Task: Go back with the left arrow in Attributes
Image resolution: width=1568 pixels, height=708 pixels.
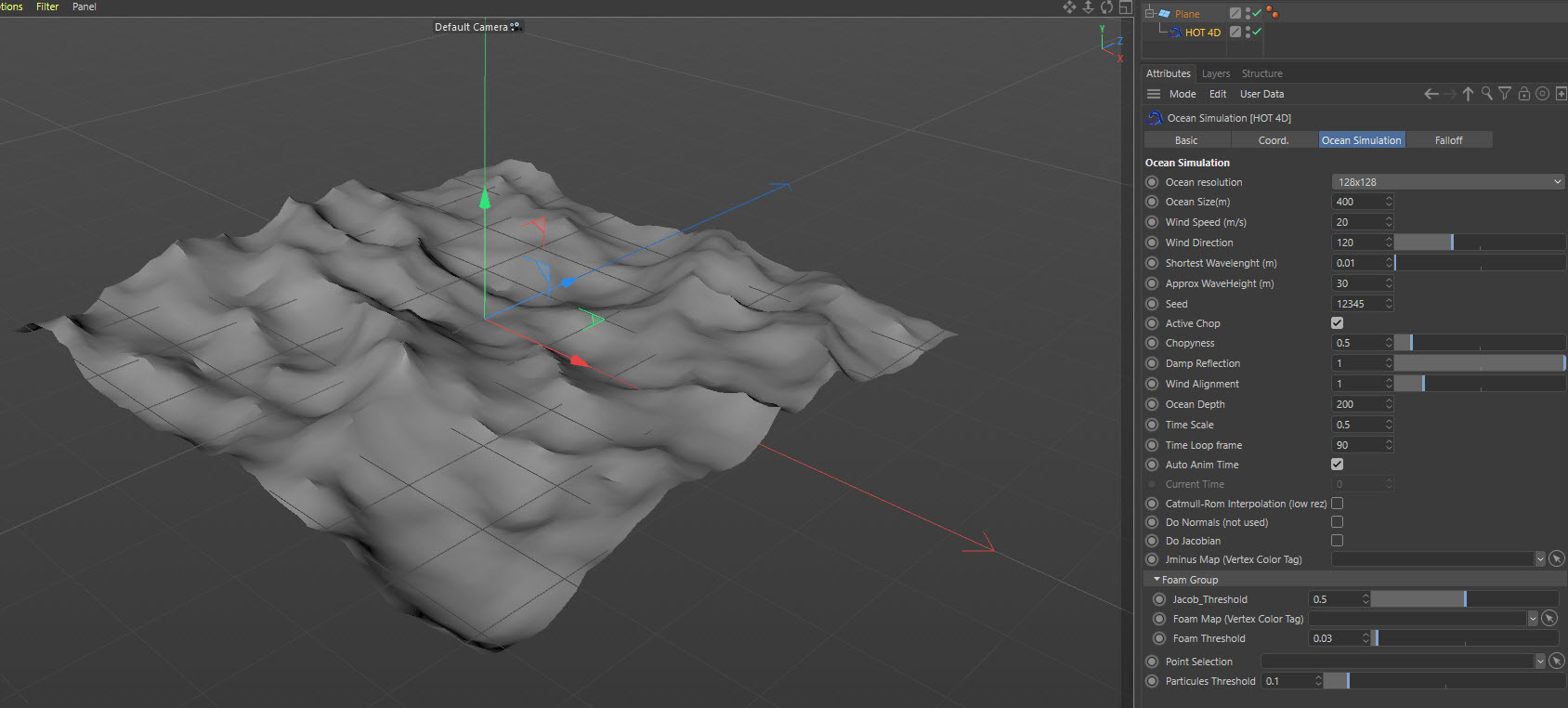Action: point(1431,94)
